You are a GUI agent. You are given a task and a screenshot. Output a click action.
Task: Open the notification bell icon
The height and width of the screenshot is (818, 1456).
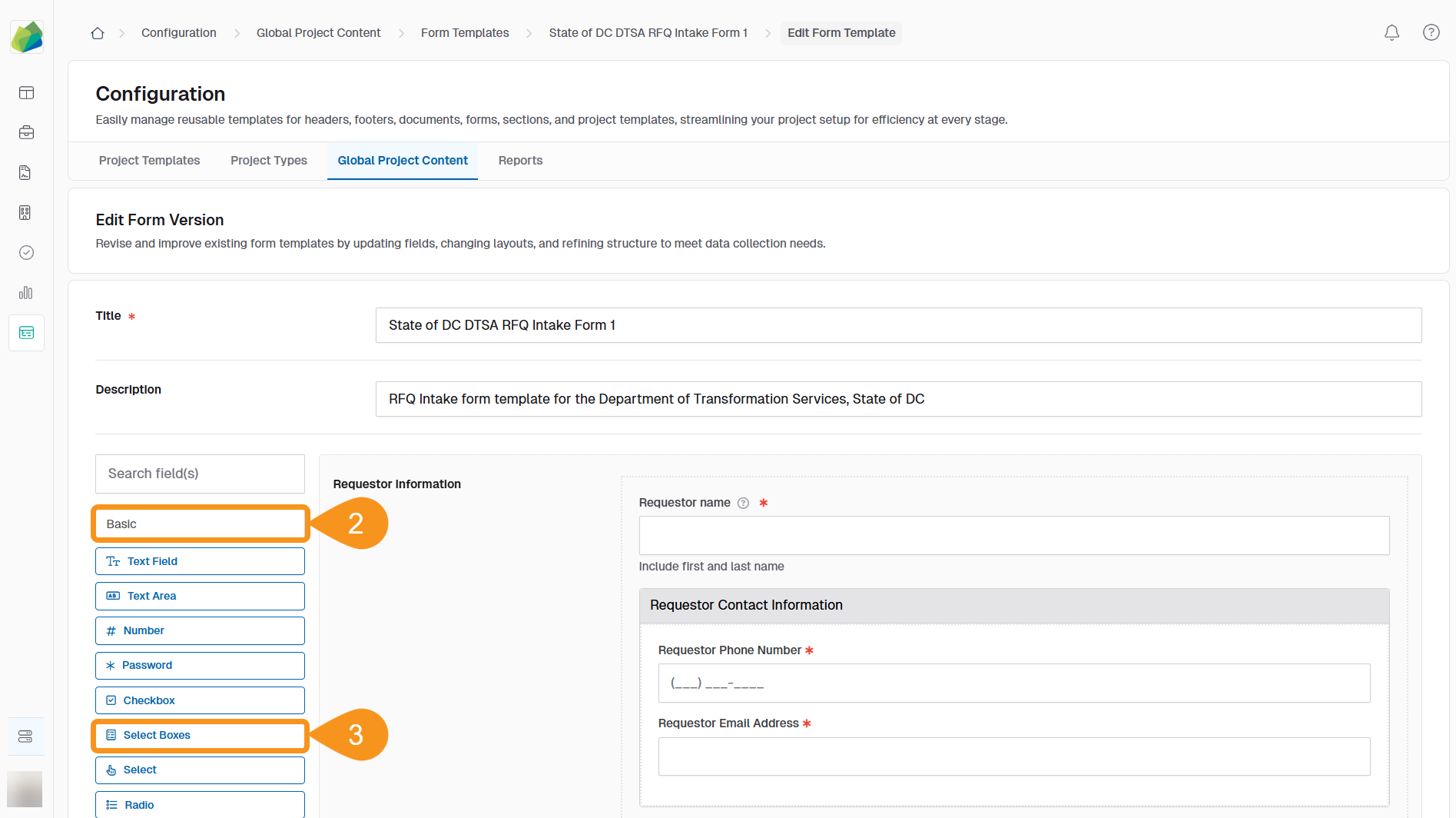point(1391,32)
